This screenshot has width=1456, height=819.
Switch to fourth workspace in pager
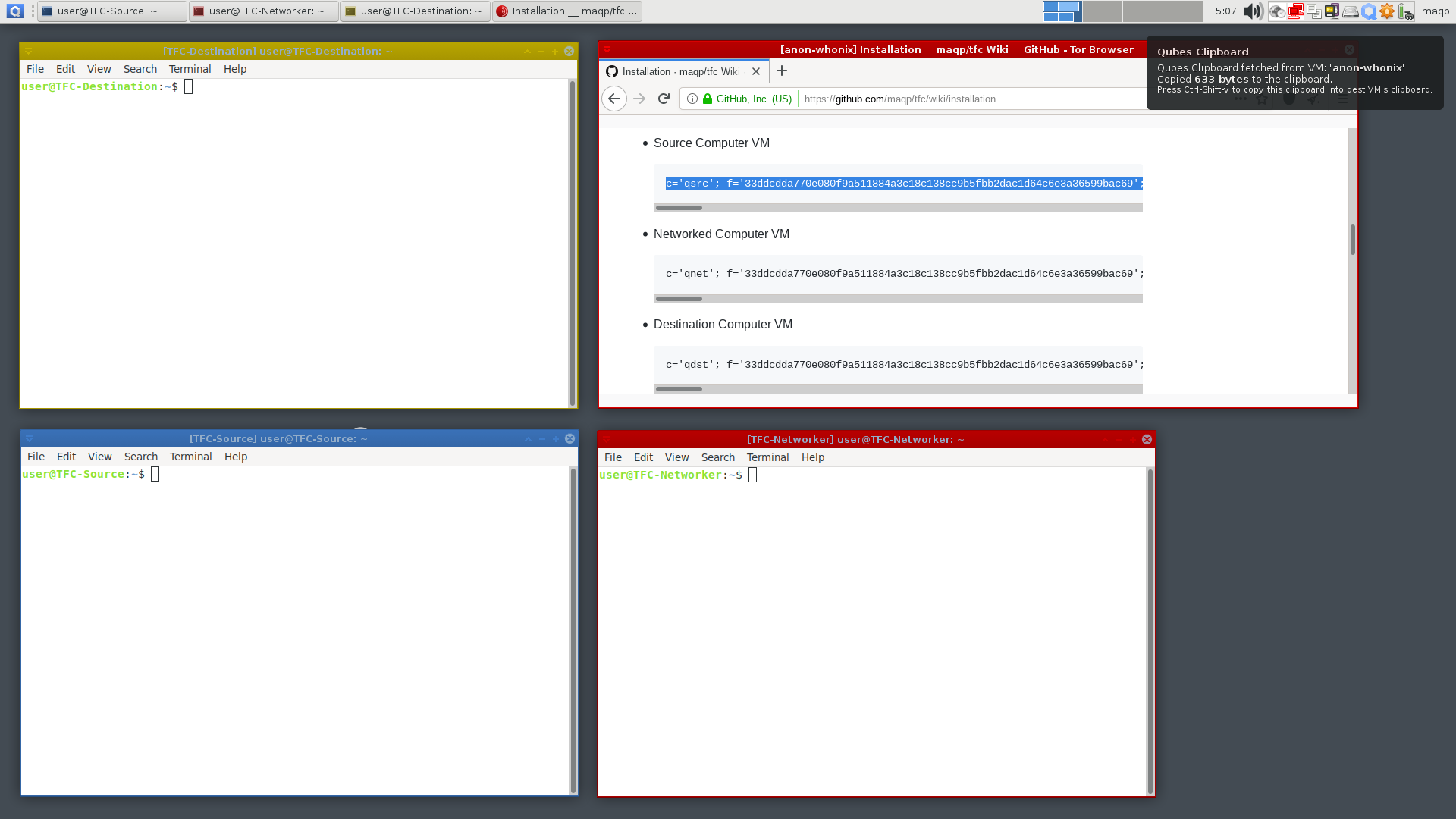[1182, 11]
